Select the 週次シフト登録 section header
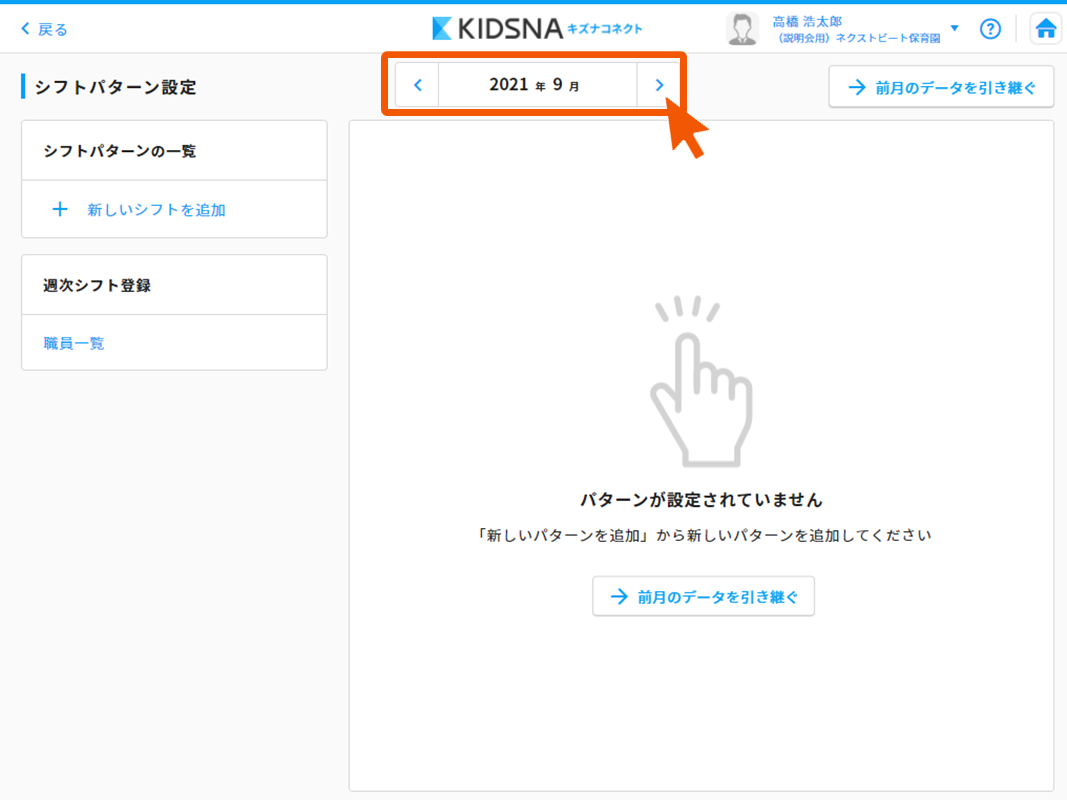Screen dimensions: 1067x800 click(x=97, y=285)
